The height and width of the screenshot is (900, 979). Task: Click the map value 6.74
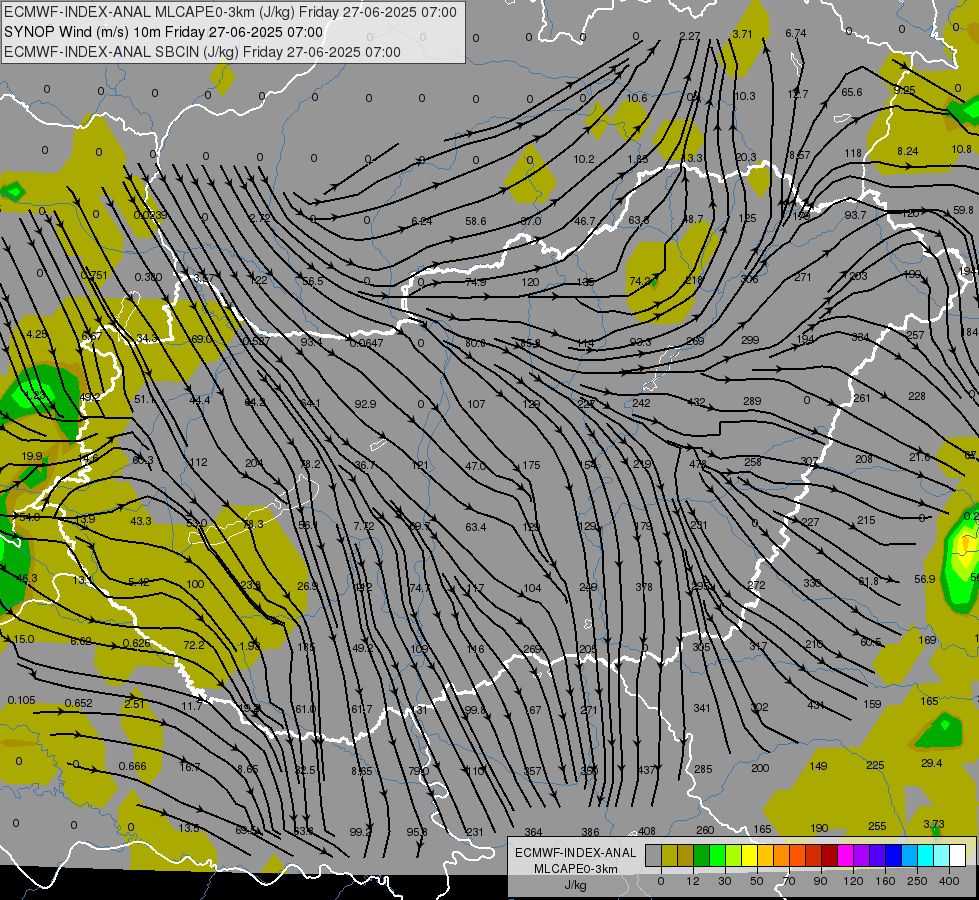click(796, 34)
